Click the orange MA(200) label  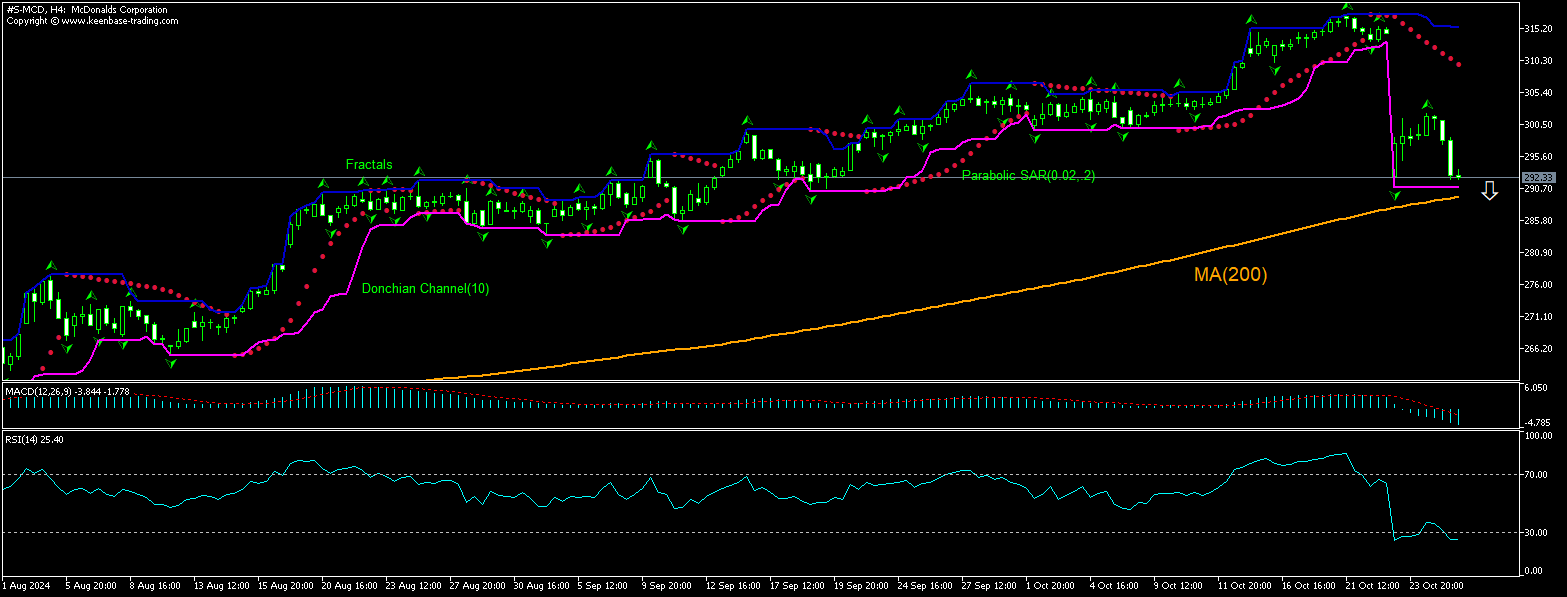click(1230, 274)
